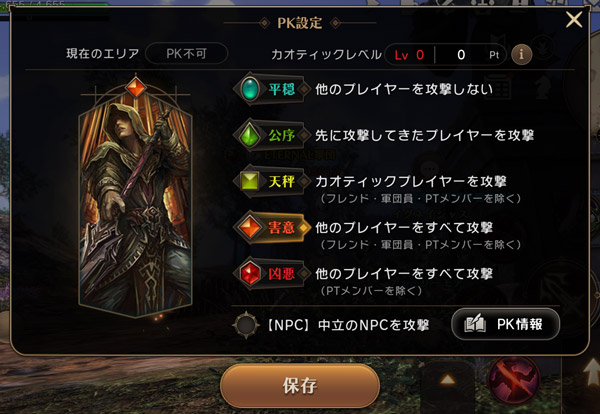600x414 pixels.
Task: Tap the crossed-out red skill icon
Action: 514,379
